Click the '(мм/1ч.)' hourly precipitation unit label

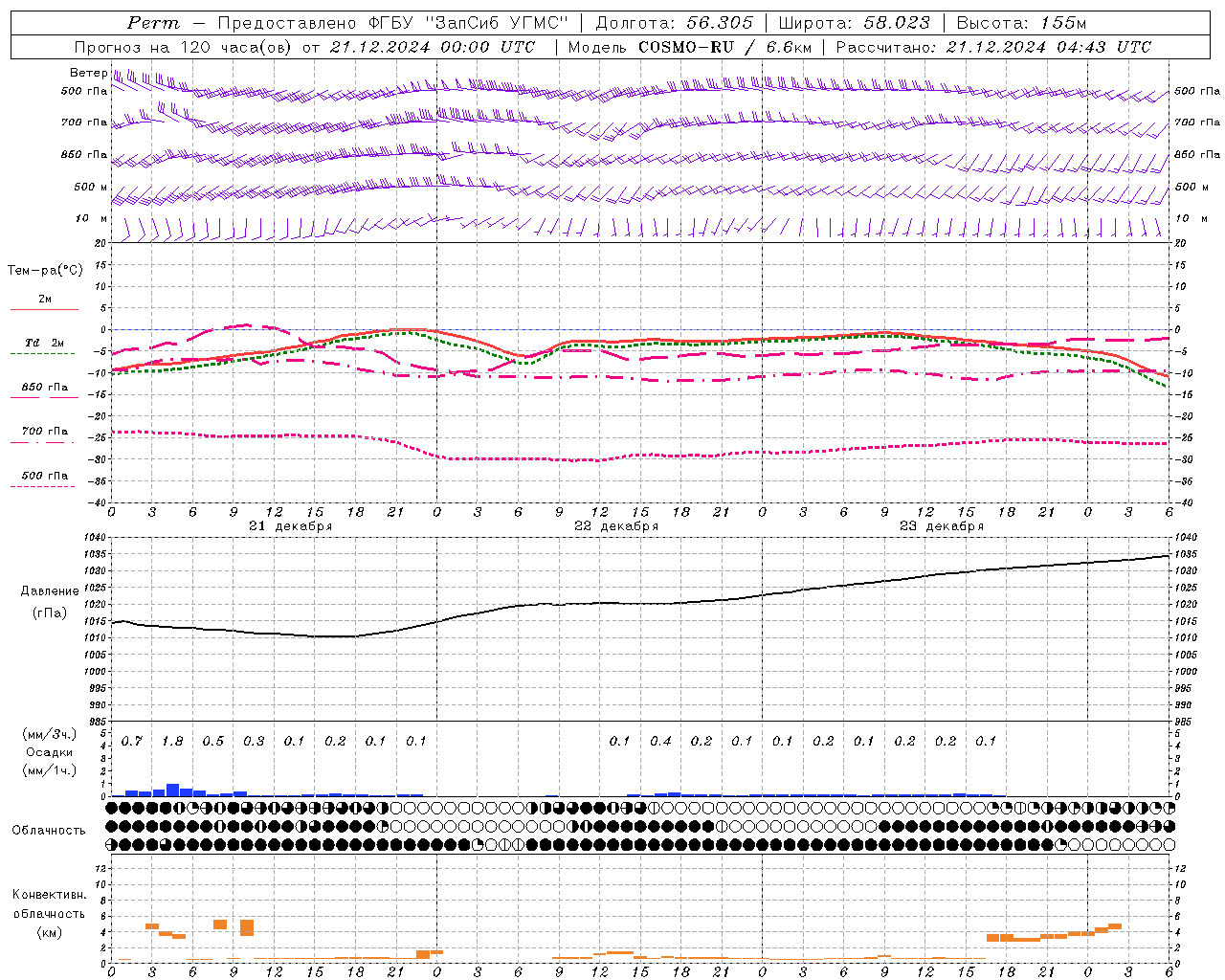pyautogui.click(x=49, y=770)
